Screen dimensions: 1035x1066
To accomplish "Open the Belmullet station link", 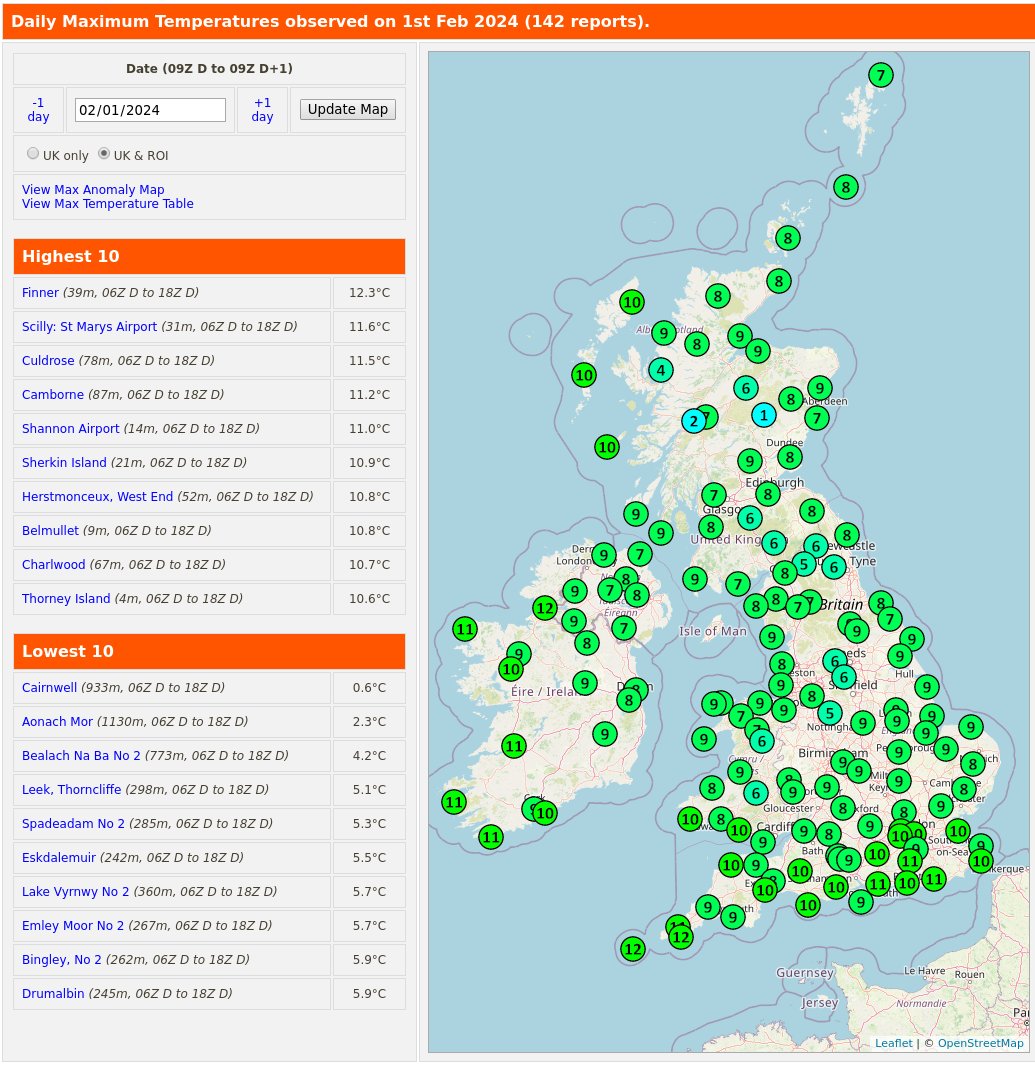I will (50, 530).
